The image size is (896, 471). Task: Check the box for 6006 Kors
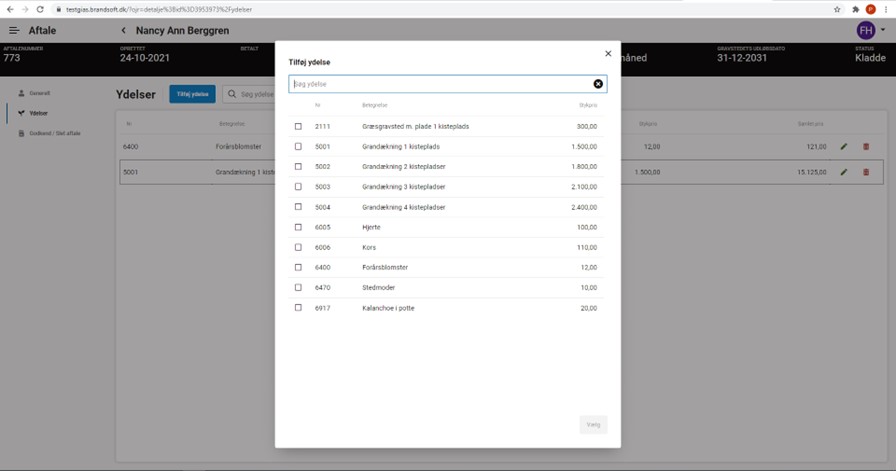[x=298, y=247]
